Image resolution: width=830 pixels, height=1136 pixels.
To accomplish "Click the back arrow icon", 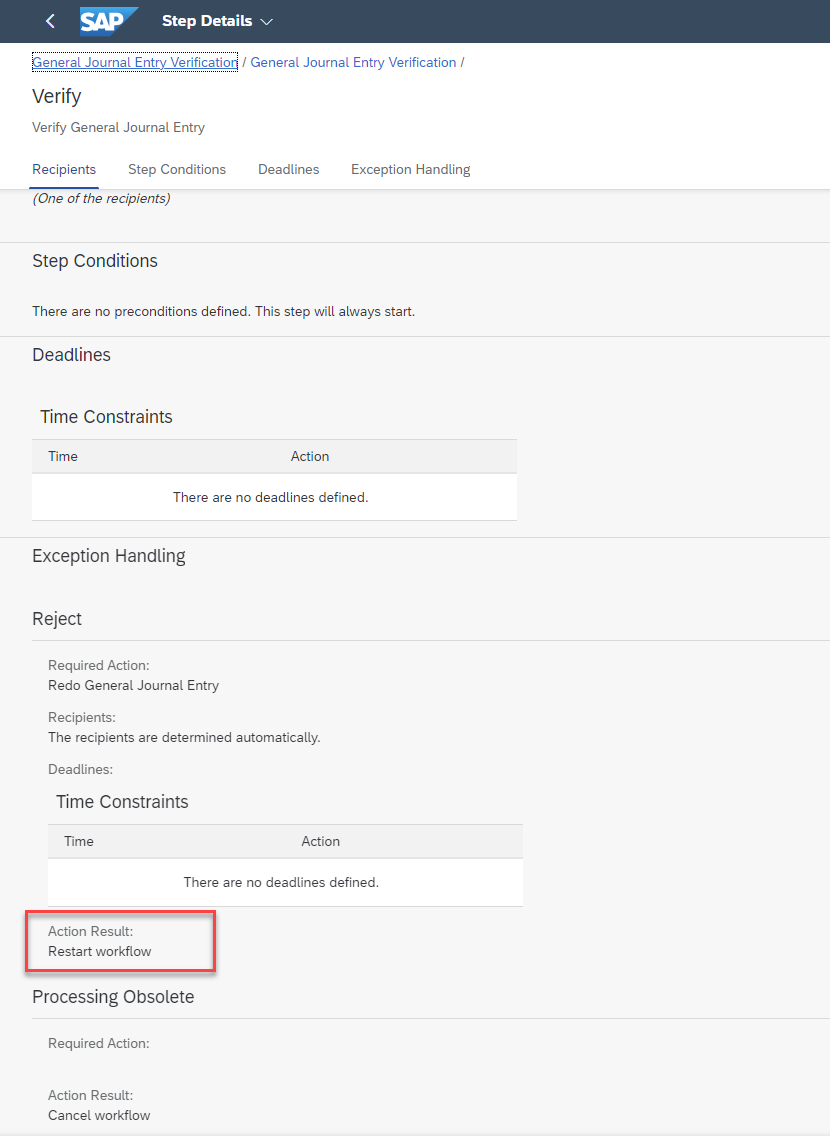I will [50, 21].
